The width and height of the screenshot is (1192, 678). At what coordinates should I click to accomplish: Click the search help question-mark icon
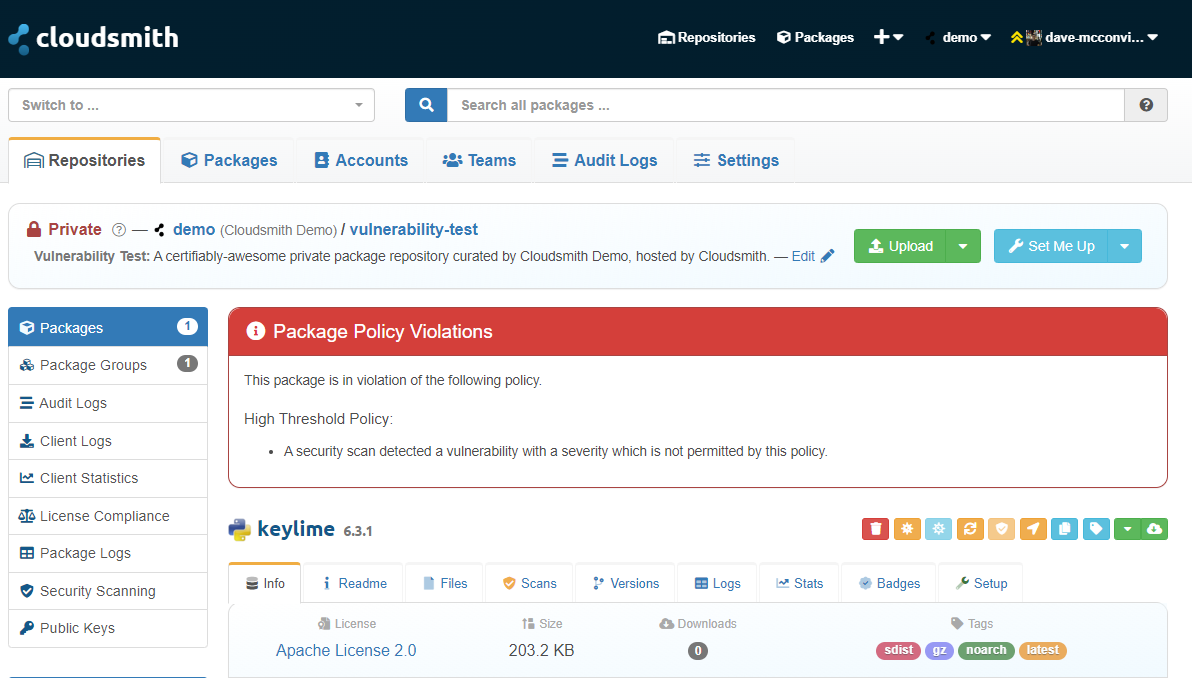1146,105
